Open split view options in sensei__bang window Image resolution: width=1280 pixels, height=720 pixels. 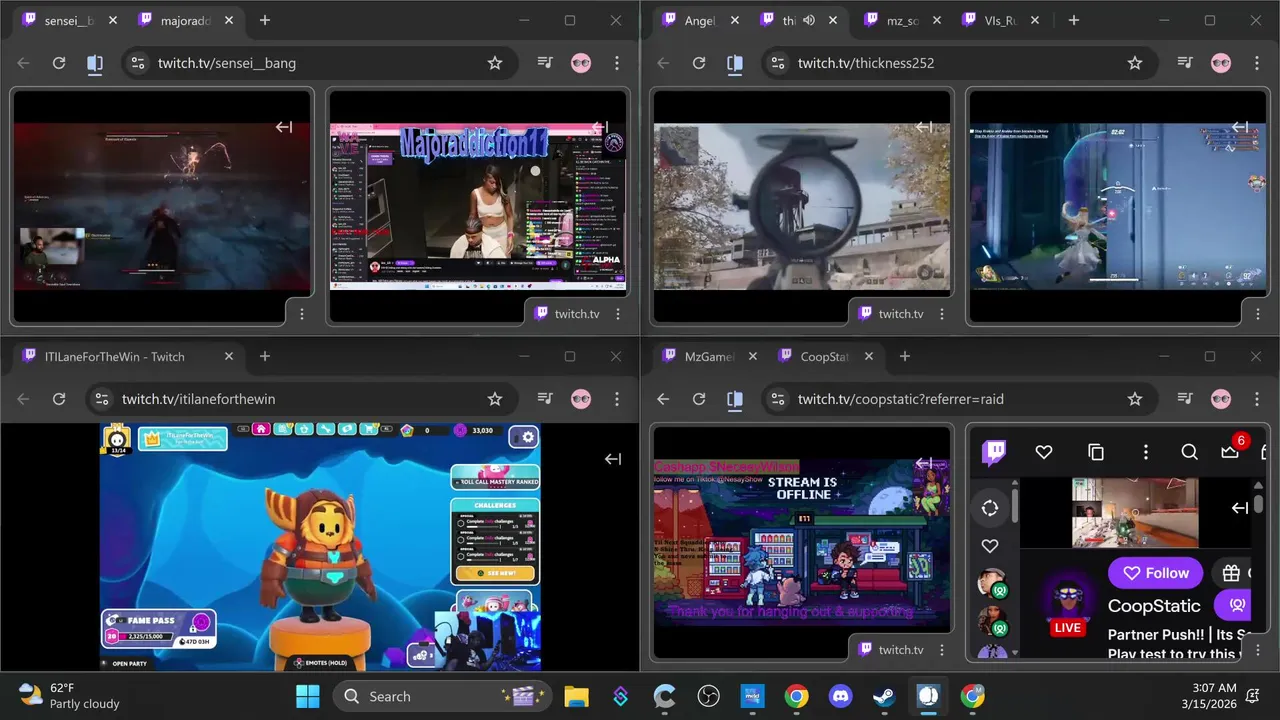coord(95,63)
